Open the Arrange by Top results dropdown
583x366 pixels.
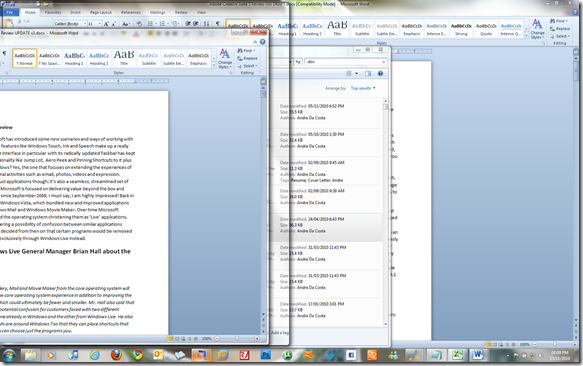363,88
